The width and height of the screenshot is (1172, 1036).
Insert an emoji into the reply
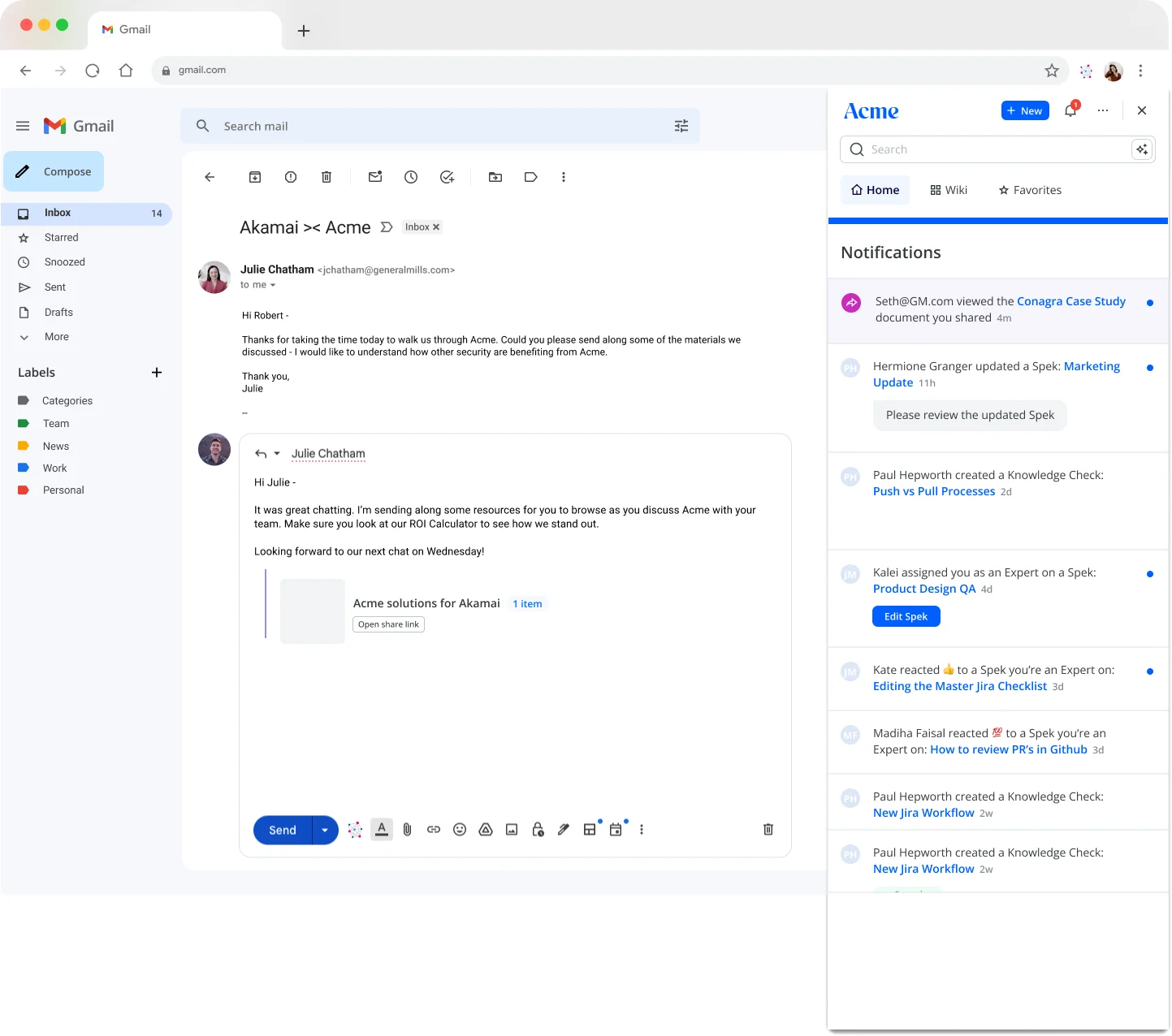(x=460, y=830)
